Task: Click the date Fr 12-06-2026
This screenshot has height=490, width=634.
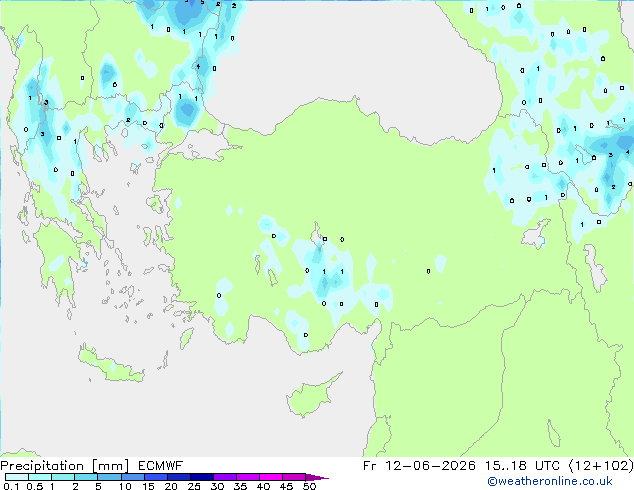Action: click(x=419, y=466)
